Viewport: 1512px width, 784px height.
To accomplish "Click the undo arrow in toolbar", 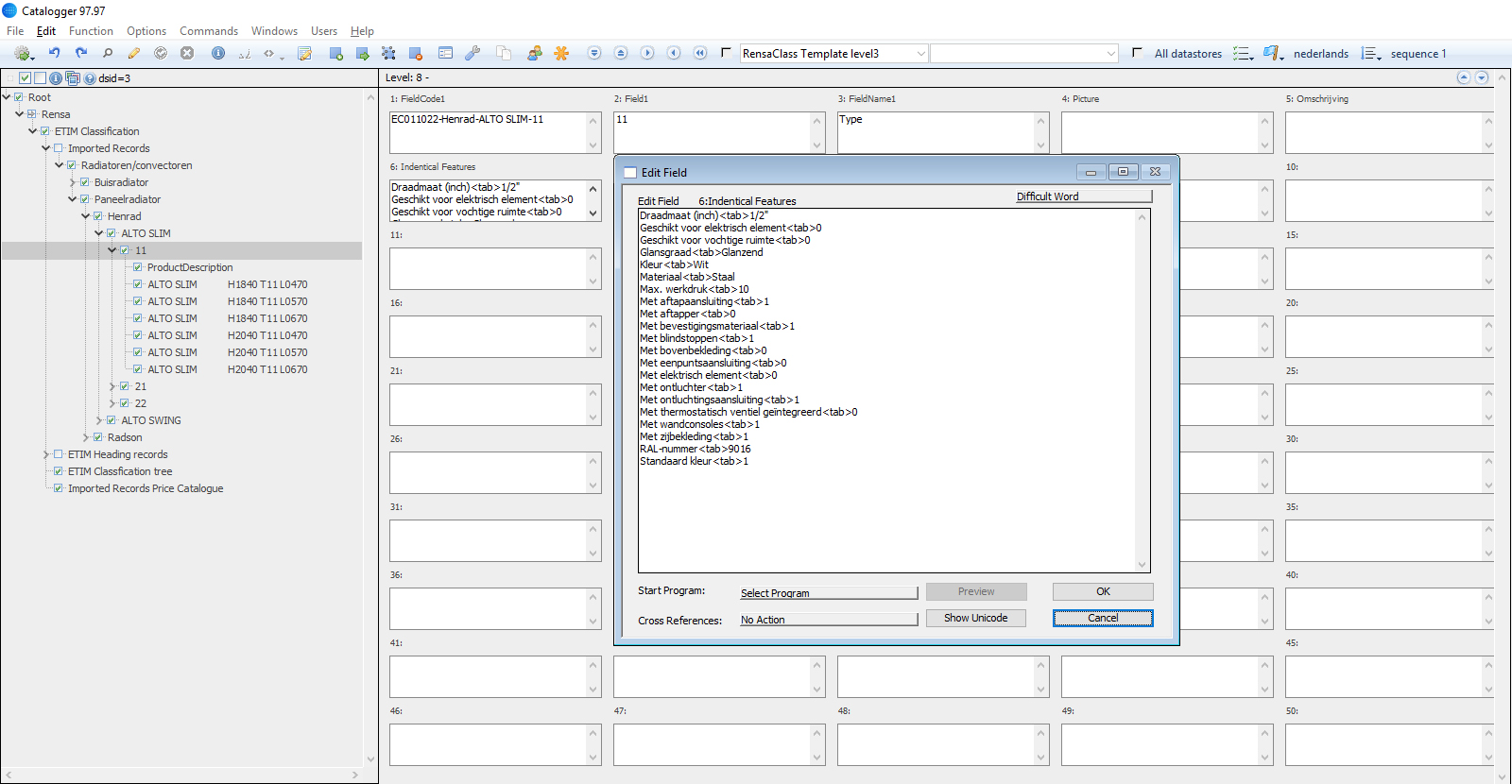I will [55, 54].
